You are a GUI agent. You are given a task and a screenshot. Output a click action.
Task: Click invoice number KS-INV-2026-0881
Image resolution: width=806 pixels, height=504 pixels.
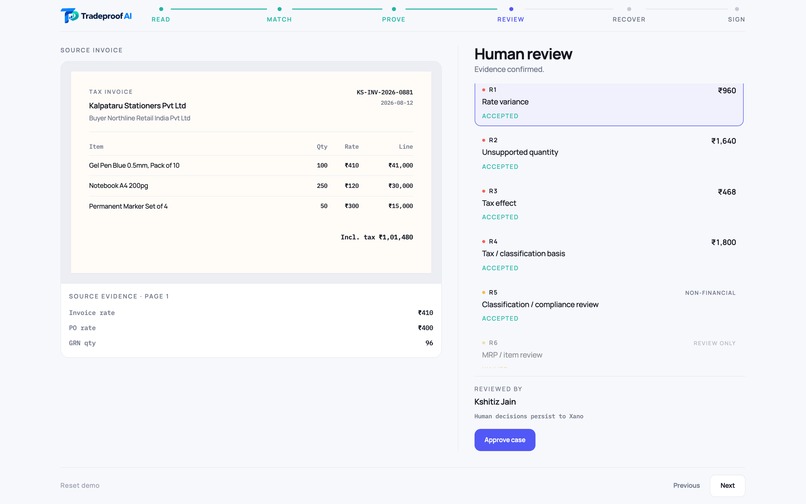(x=384, y=93)
